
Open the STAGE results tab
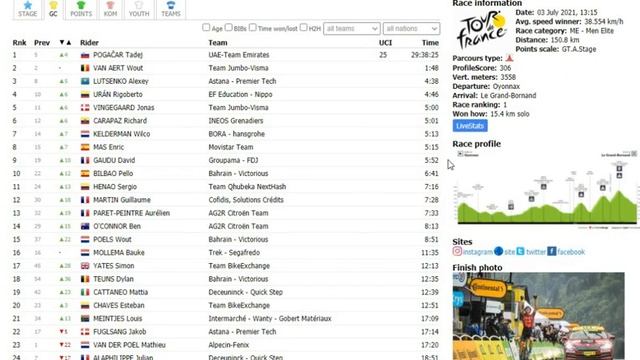coord(28,9)
